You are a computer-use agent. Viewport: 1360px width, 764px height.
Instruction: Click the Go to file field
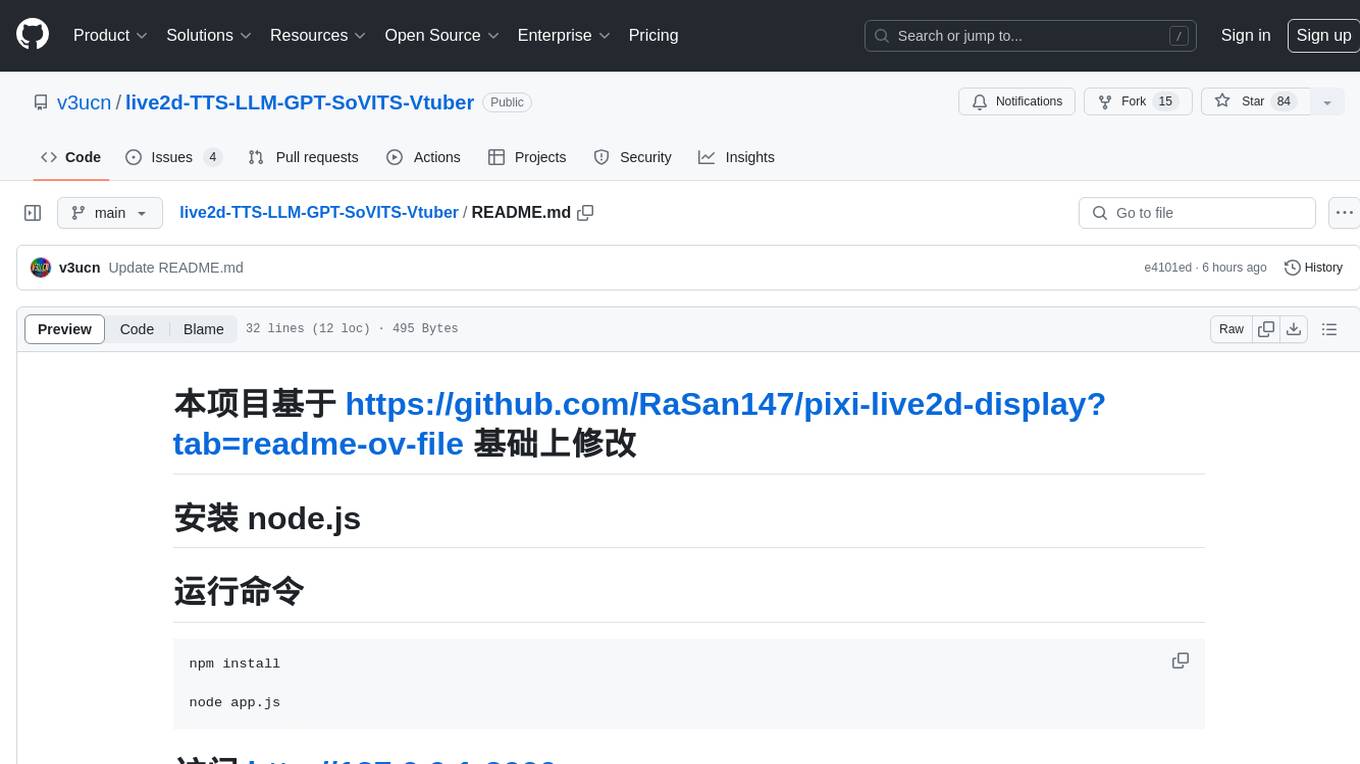pos(1197,213)
